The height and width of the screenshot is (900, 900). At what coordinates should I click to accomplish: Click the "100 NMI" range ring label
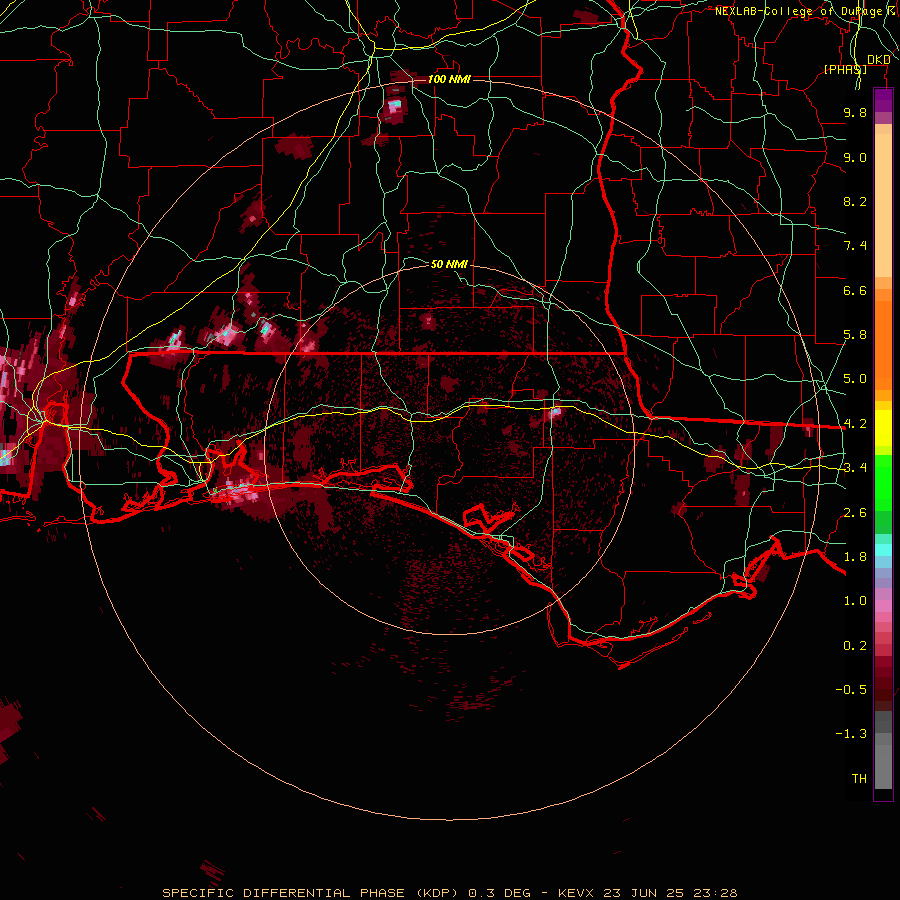point(449,79)
